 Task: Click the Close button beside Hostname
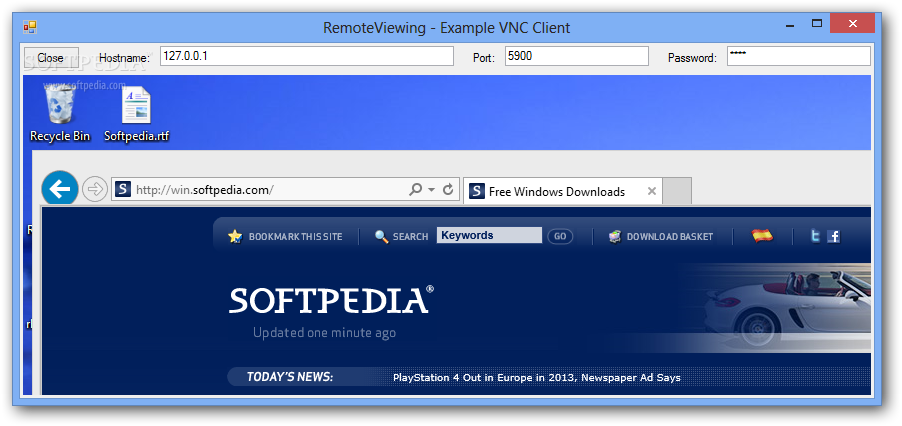tap(51, 57)
